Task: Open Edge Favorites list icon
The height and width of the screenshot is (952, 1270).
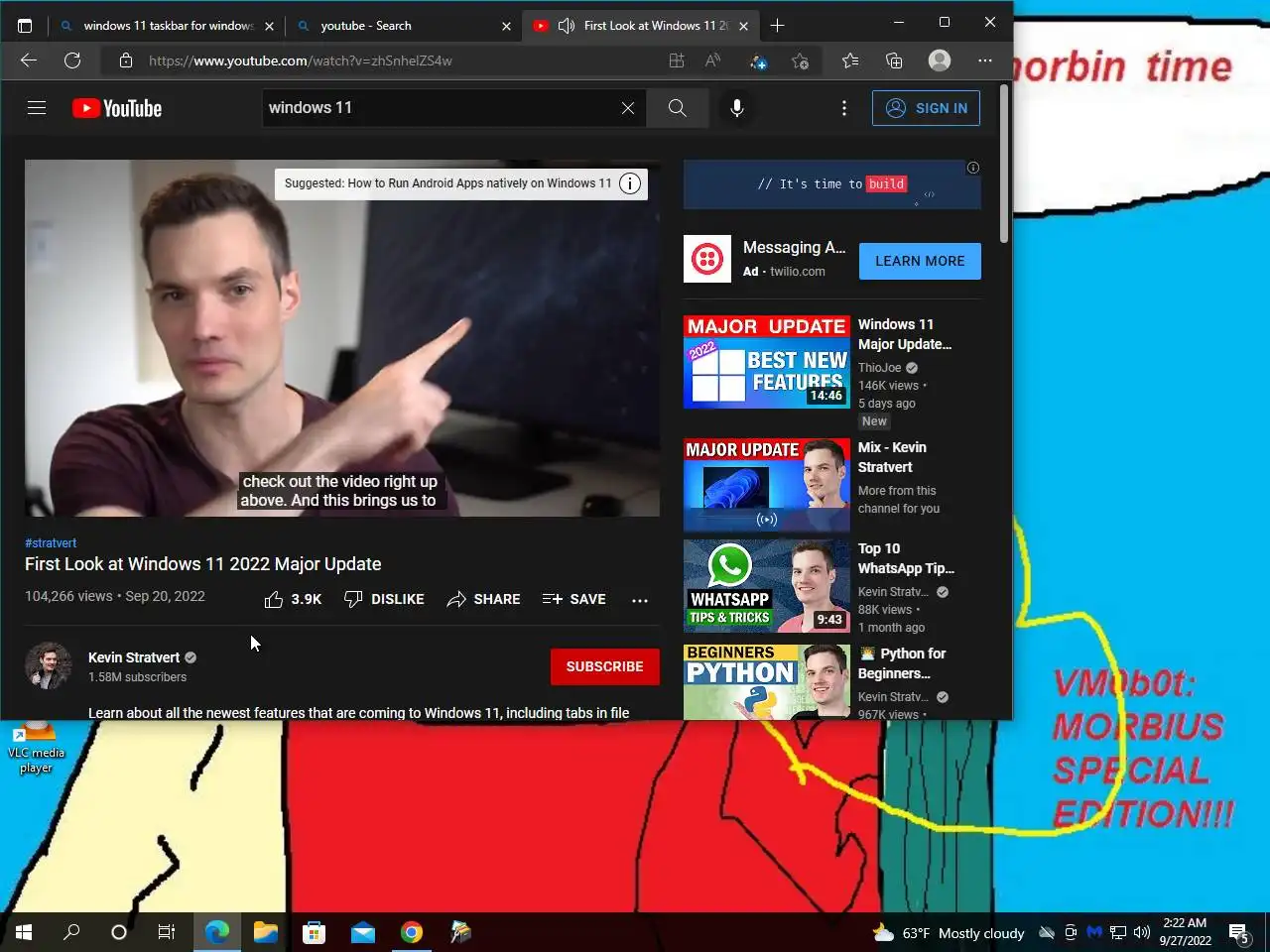Action: pos(850,60)
